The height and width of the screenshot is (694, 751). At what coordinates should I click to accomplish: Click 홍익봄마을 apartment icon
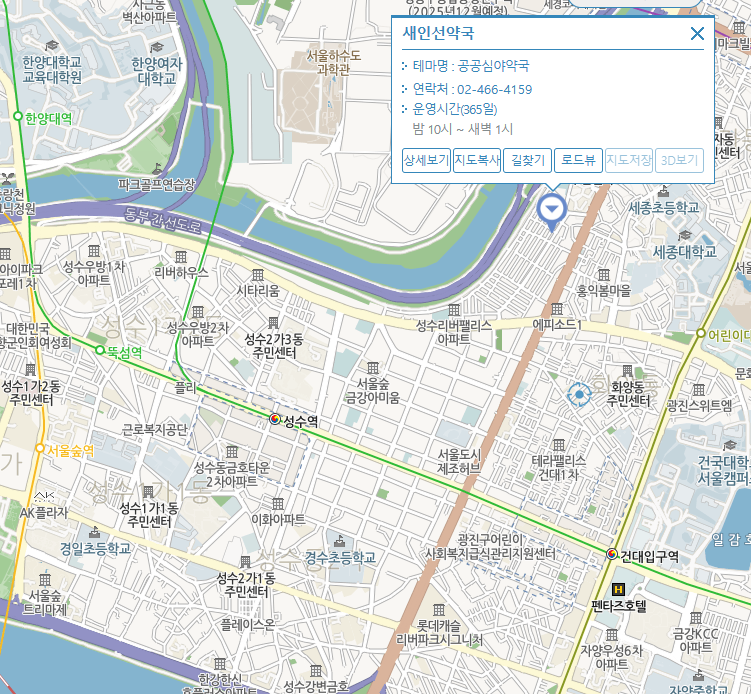[x=603, y=275]
